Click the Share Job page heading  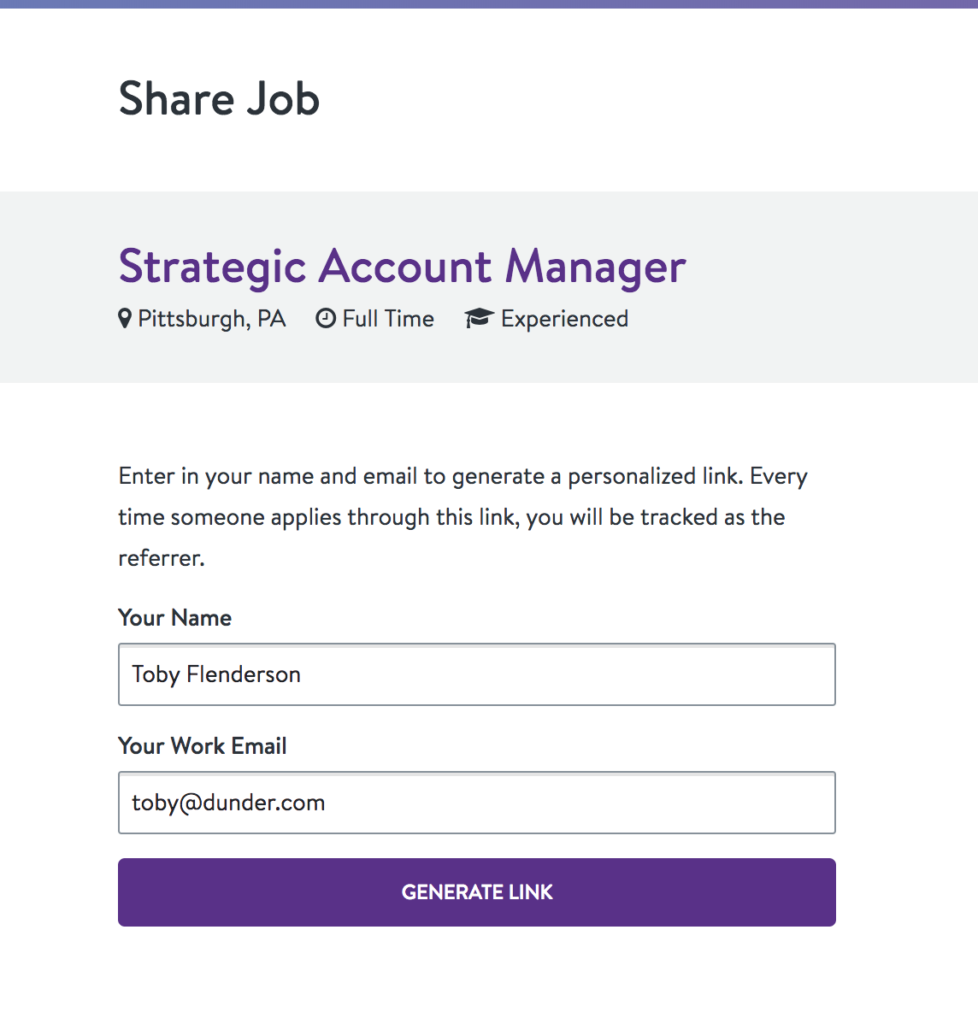tap(219, 99)
